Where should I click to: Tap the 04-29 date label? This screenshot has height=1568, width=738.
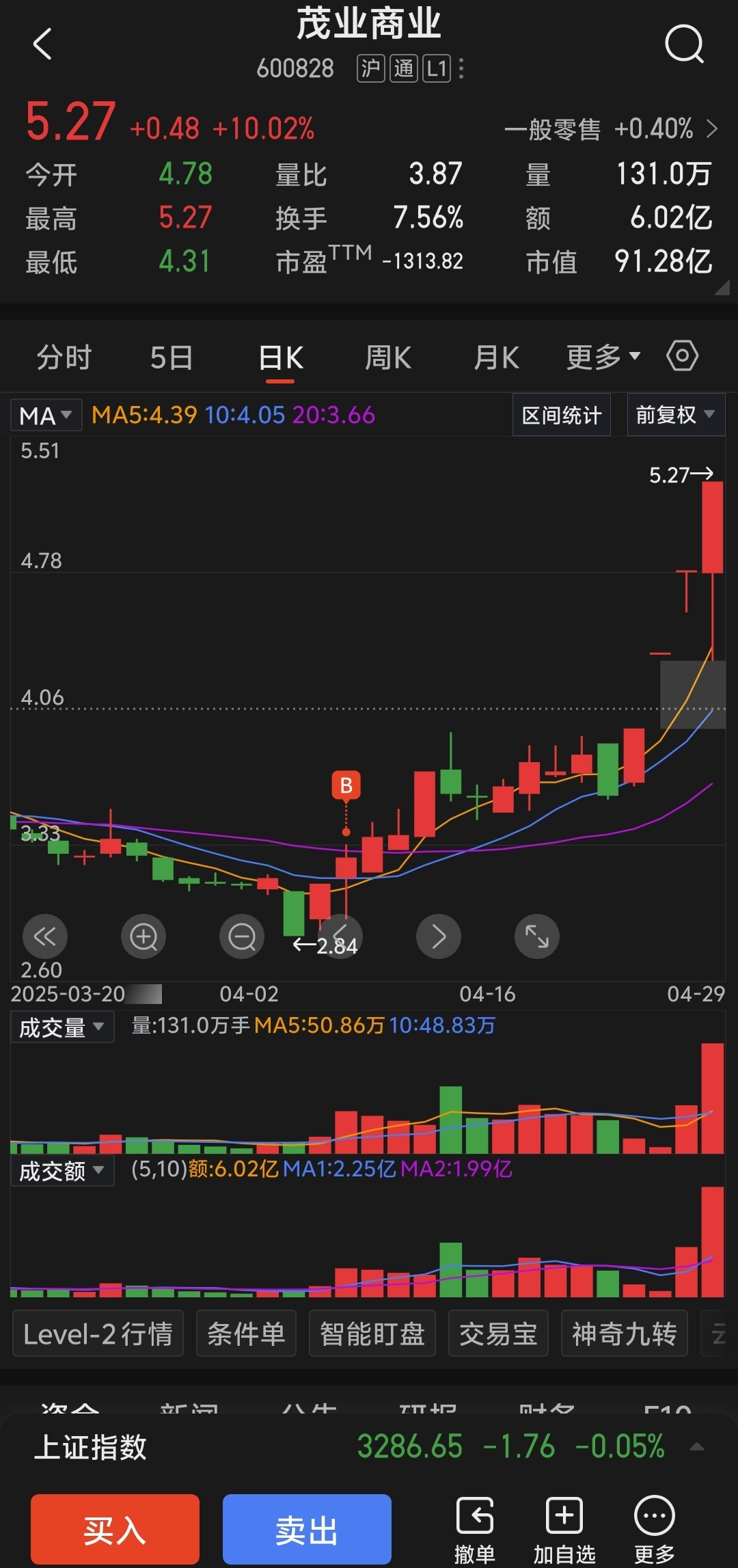point(696,994)
